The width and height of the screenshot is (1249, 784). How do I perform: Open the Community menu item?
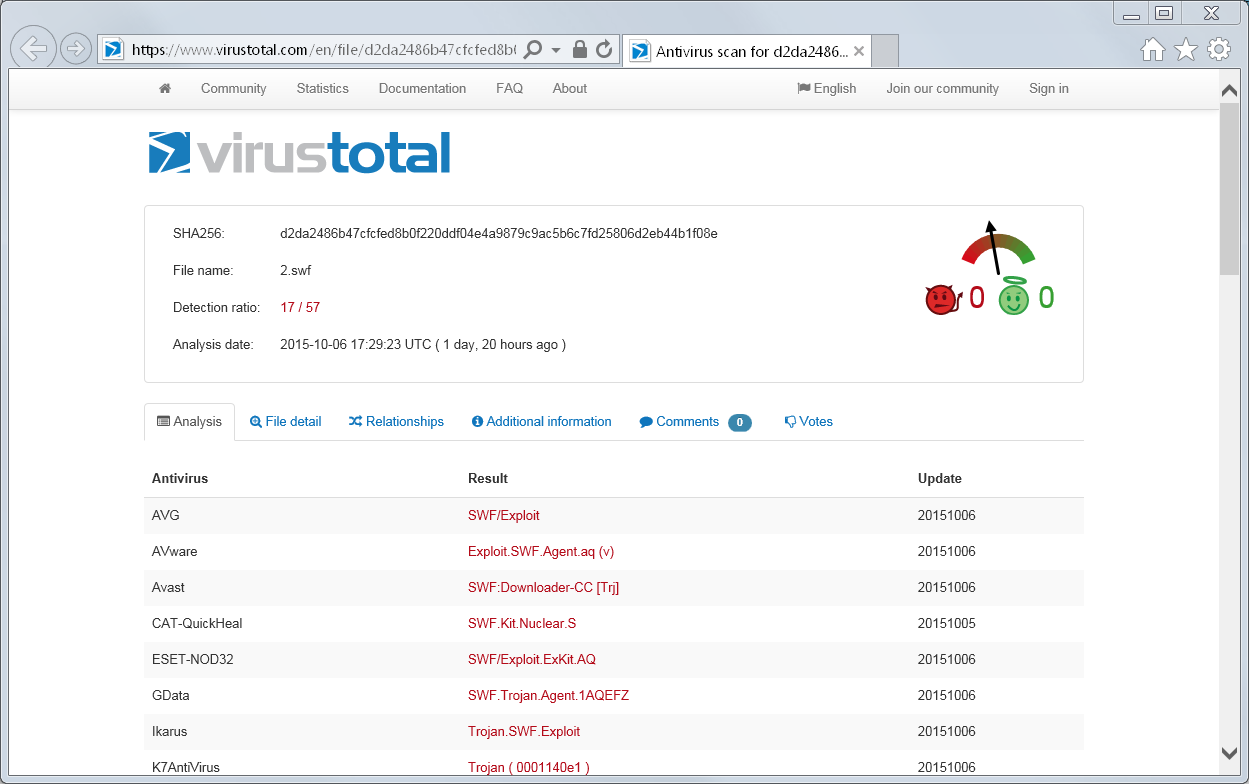pos(233,88)
